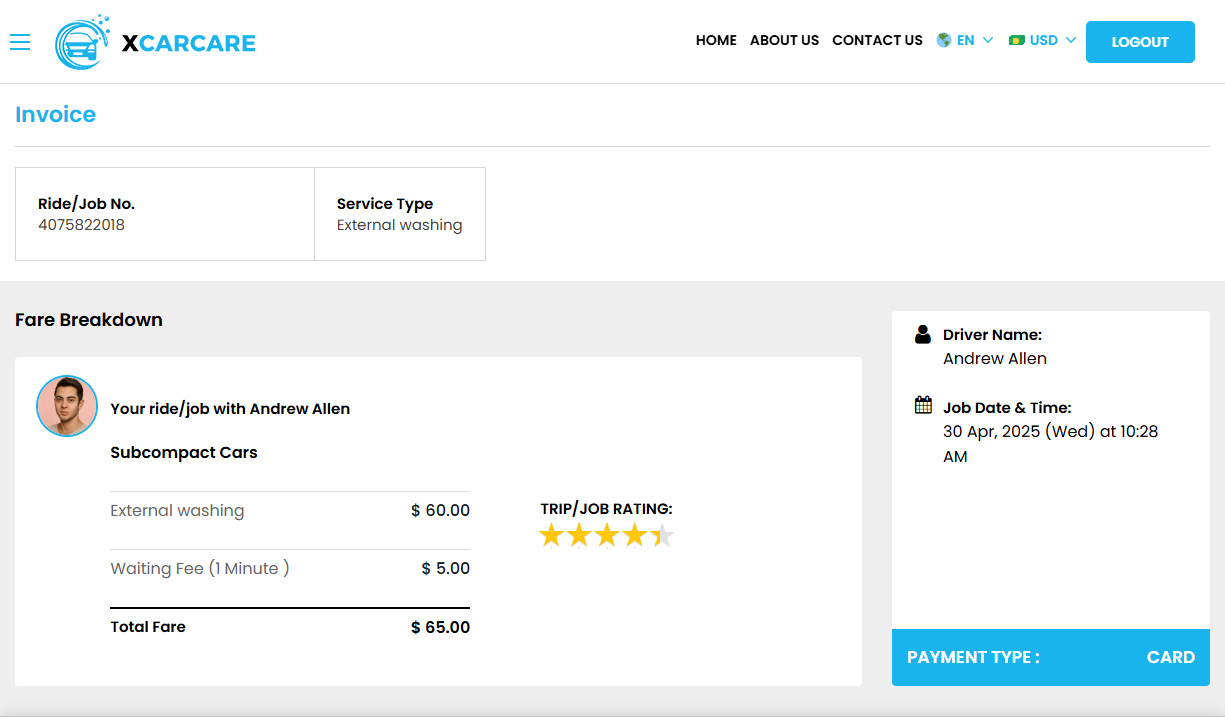Click the XCARCARE brand text

point(189,43)
